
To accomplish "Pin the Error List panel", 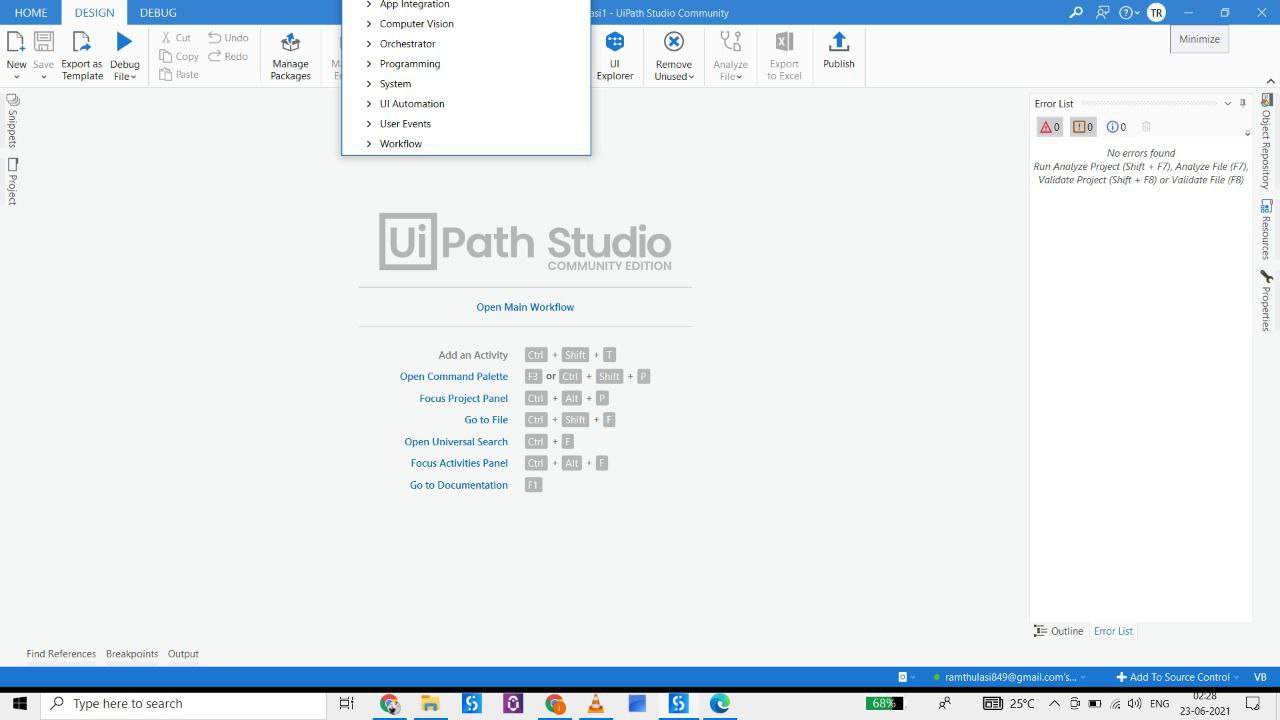I will pyautogui.click(x=1243, y=103).
